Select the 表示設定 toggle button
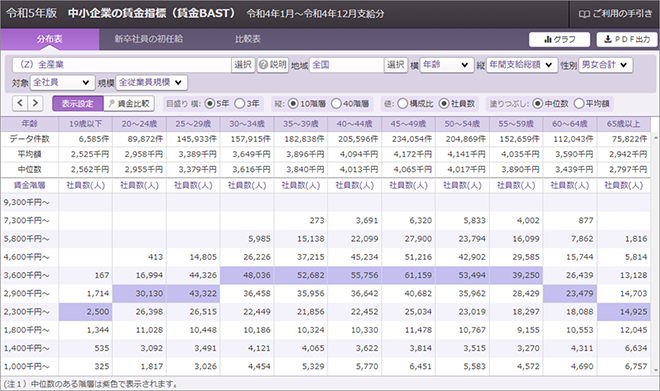Screen dimensions: 660x391 tap(78, 104)
